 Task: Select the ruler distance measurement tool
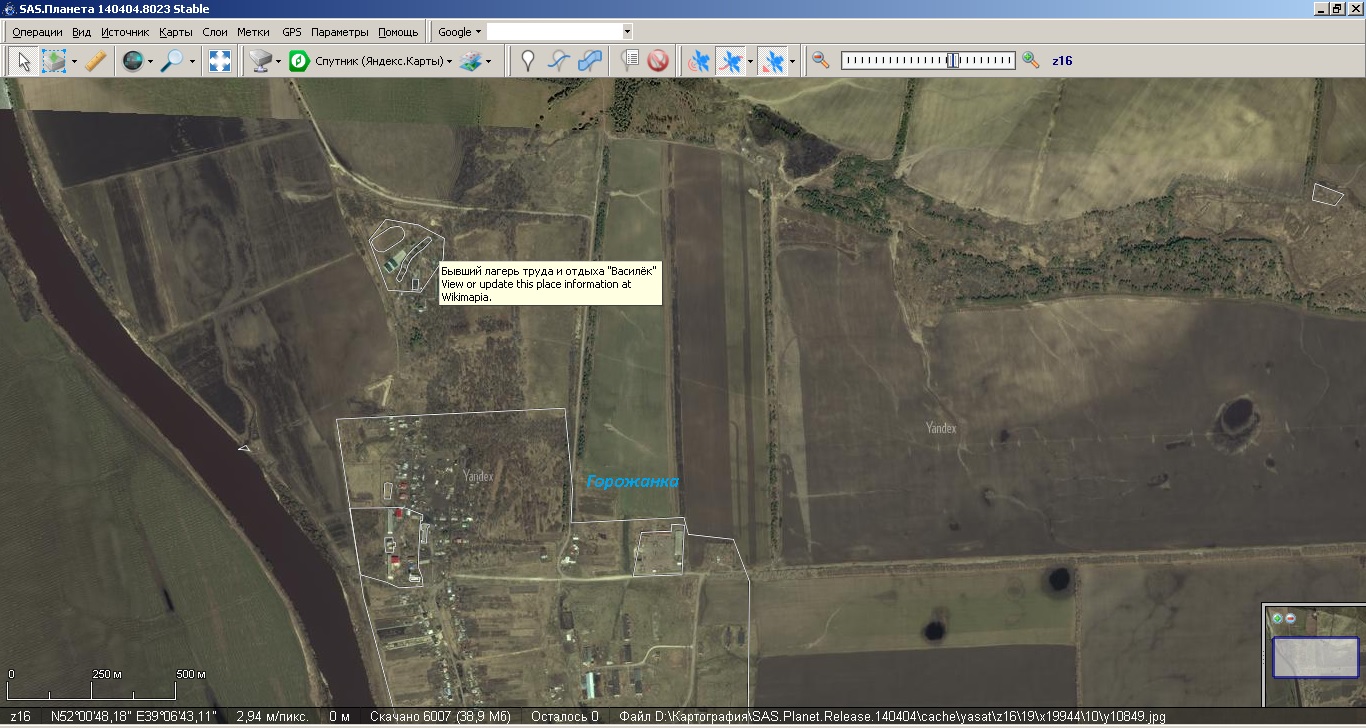(95, 61)
